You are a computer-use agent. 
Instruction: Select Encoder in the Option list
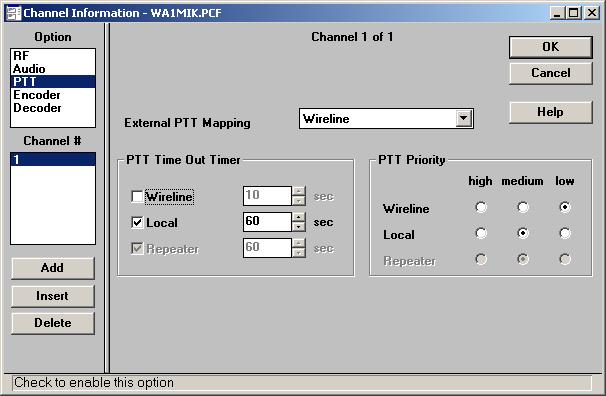(53, 95)
